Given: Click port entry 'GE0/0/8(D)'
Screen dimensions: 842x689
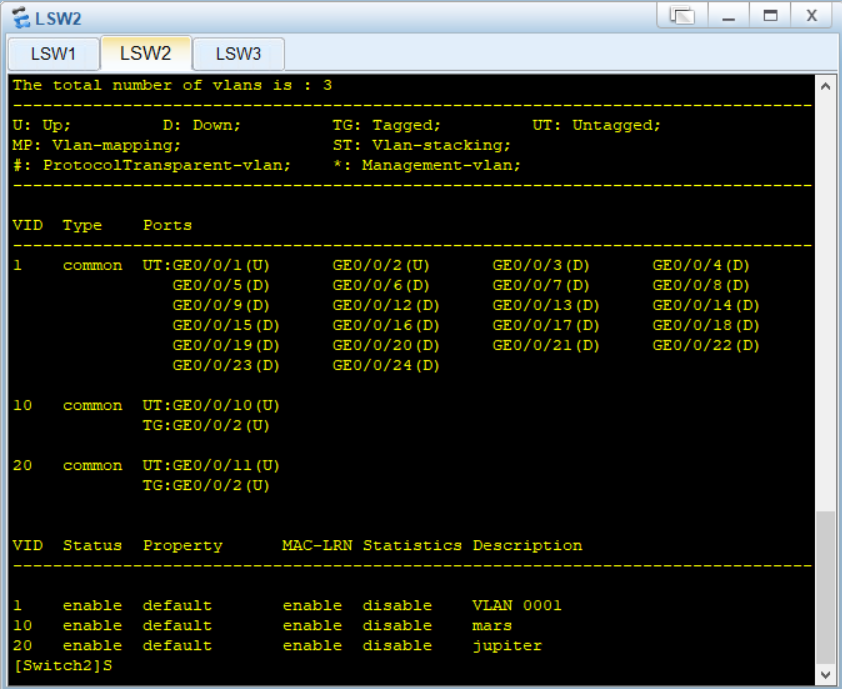Looking at the screenshot, I should pos(701,285).
